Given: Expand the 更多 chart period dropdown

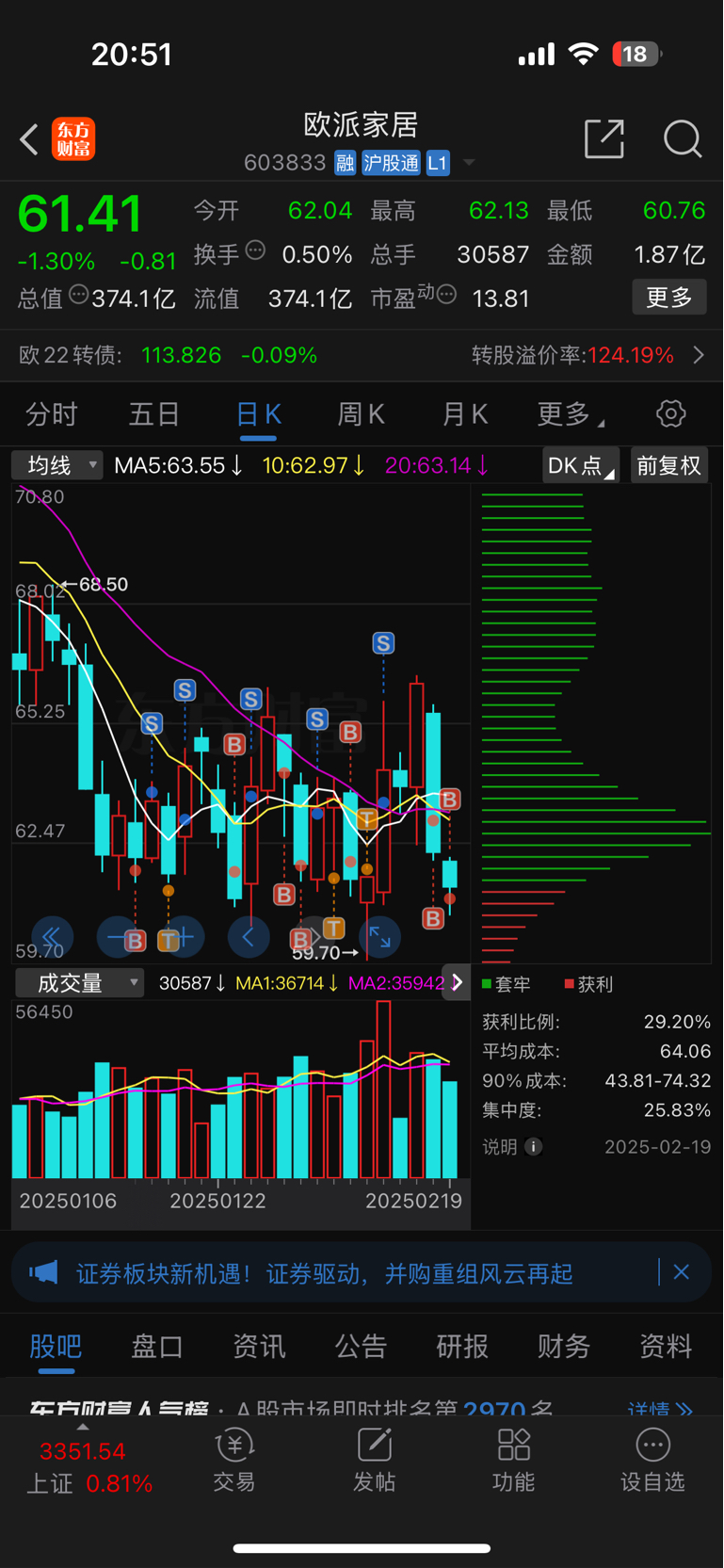Looking at the screenshot, I should point(571,413).
